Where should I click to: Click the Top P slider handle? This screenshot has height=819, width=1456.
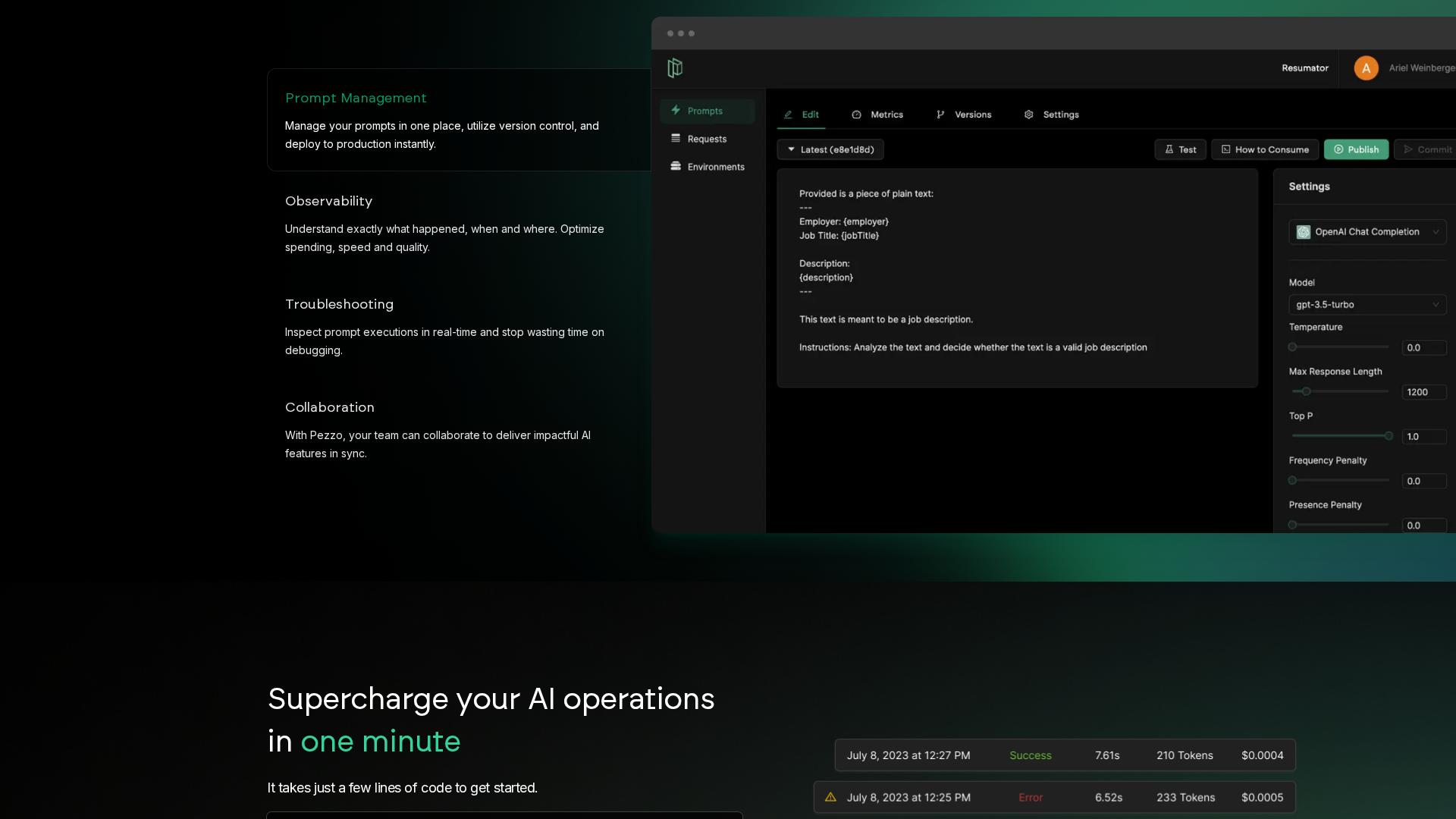(x=1389, y=436)
